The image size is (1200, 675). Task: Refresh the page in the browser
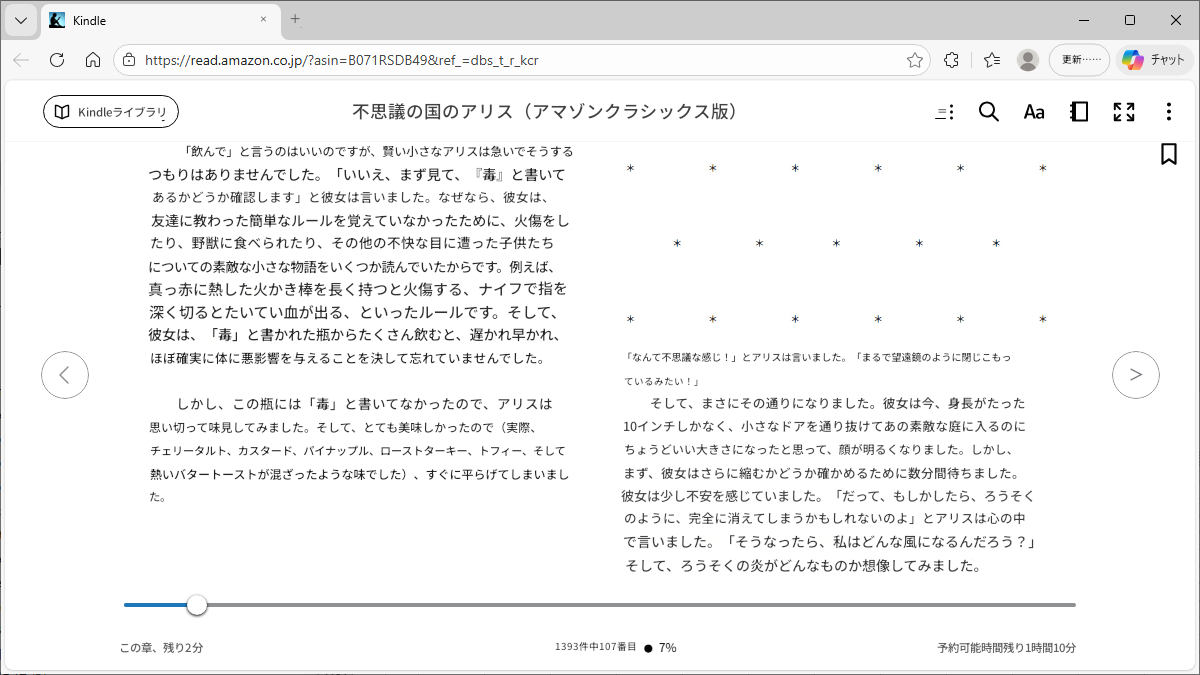[x=57, y=60]
